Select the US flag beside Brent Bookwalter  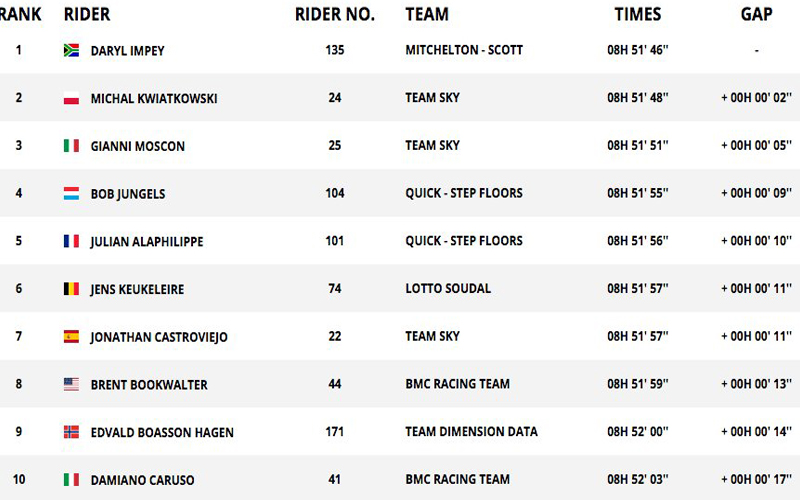click(71, 384)
